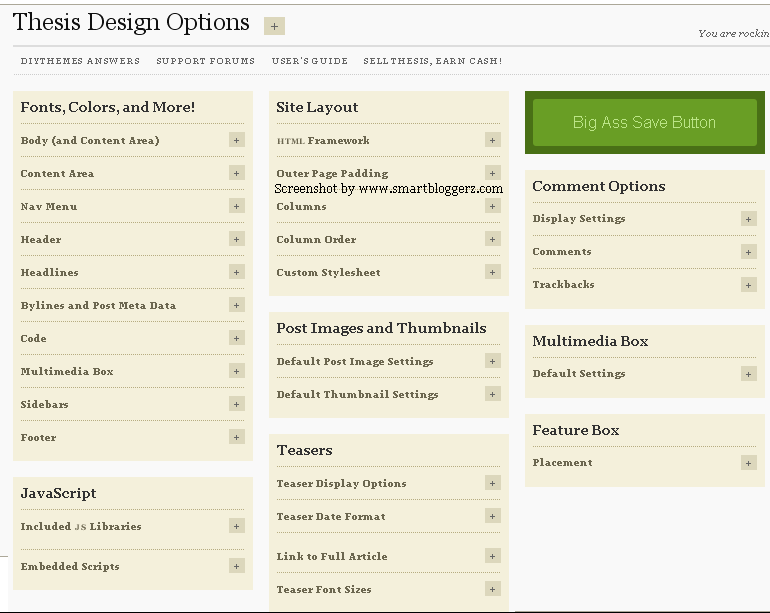
Task: Expand Teaser Date Format options
Action: [x=493, y=516]
